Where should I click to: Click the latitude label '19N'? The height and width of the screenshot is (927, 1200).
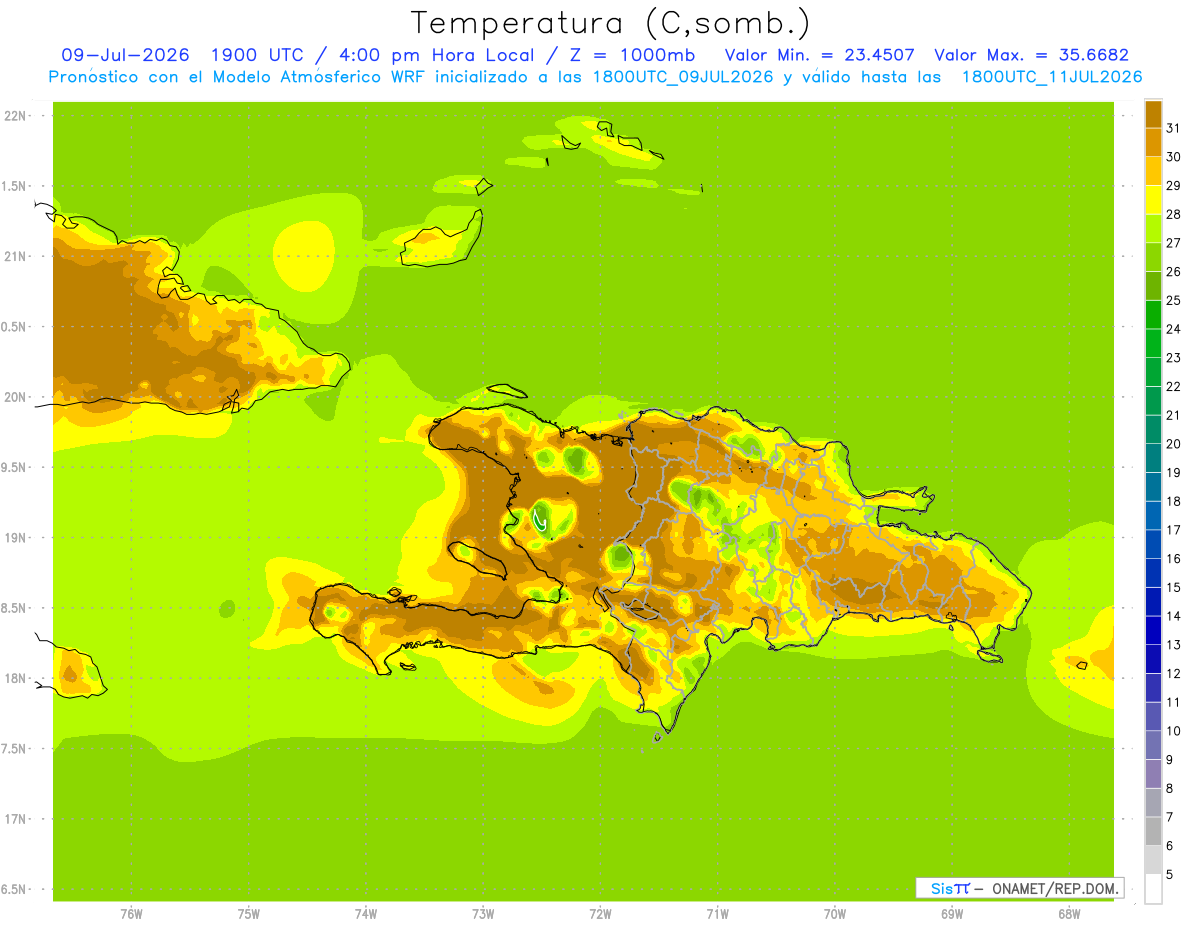(x=15, y=538)
